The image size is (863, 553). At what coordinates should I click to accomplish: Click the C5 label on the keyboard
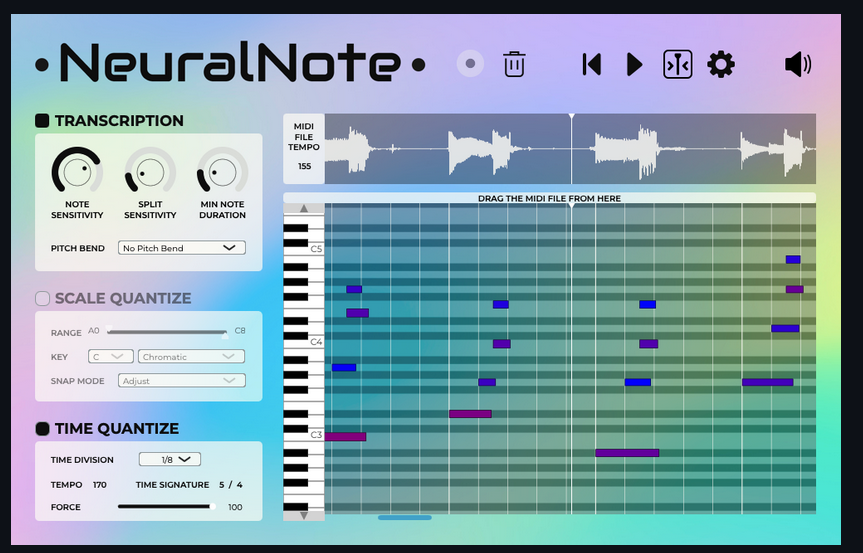316,249
